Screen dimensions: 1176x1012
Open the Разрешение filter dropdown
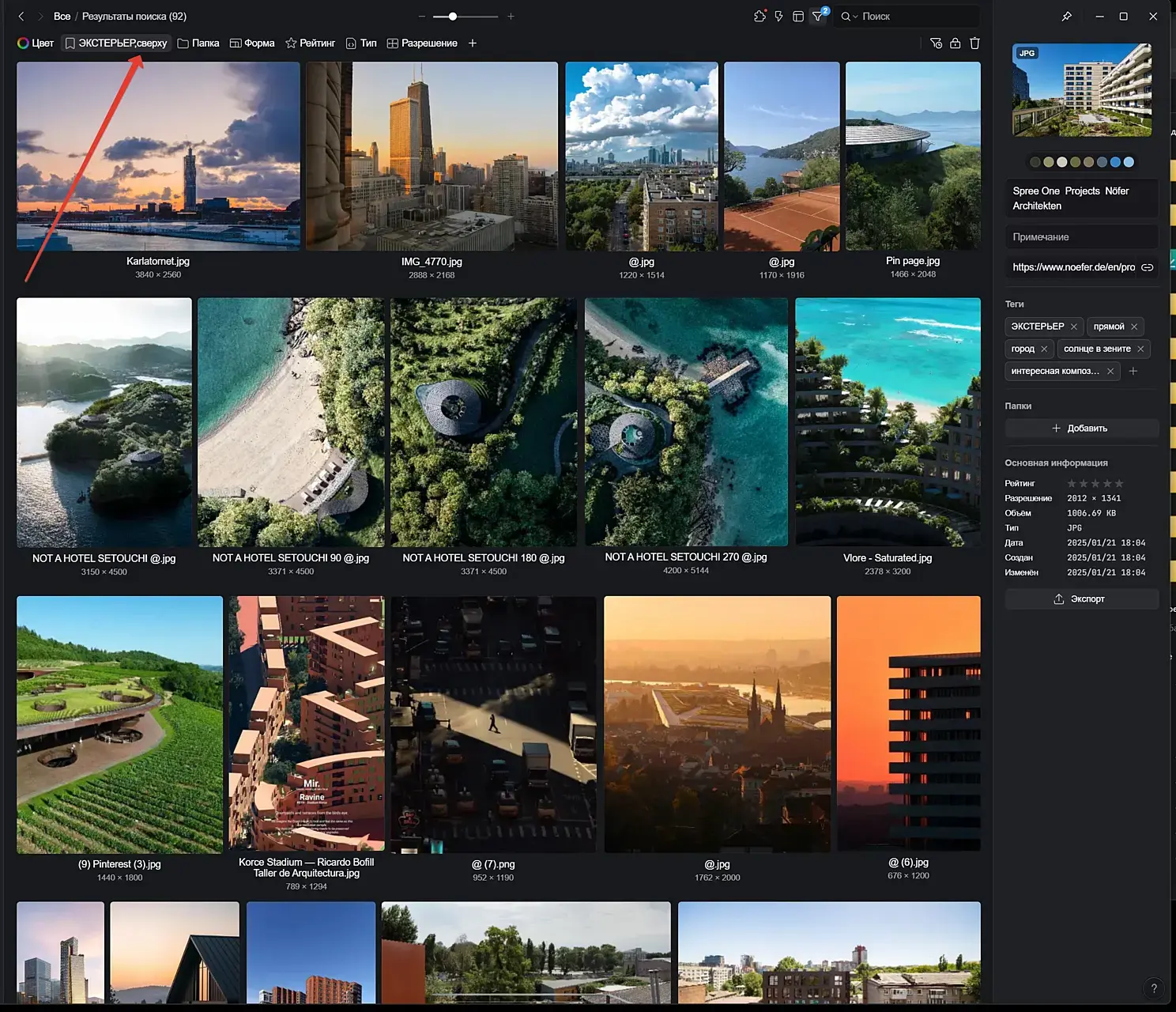[x=422, y=43]
